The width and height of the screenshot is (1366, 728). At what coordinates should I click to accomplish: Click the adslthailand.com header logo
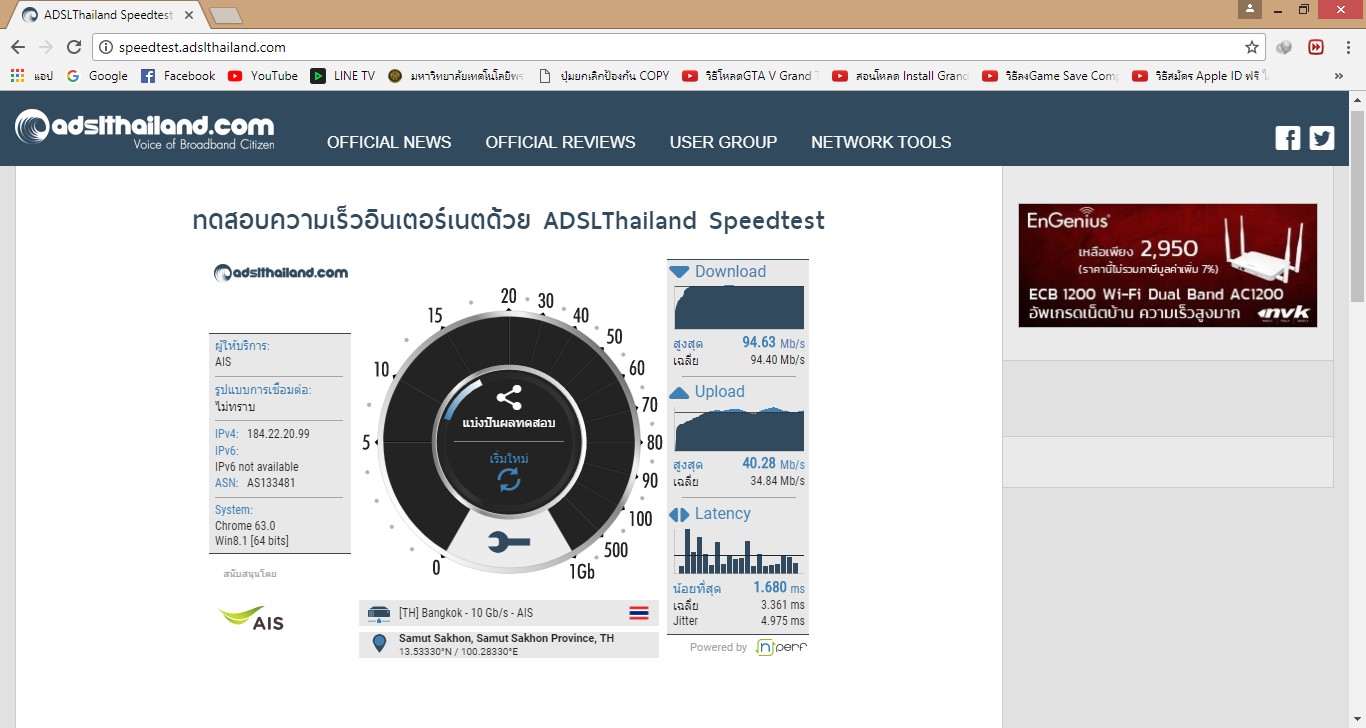coord(145,130)
